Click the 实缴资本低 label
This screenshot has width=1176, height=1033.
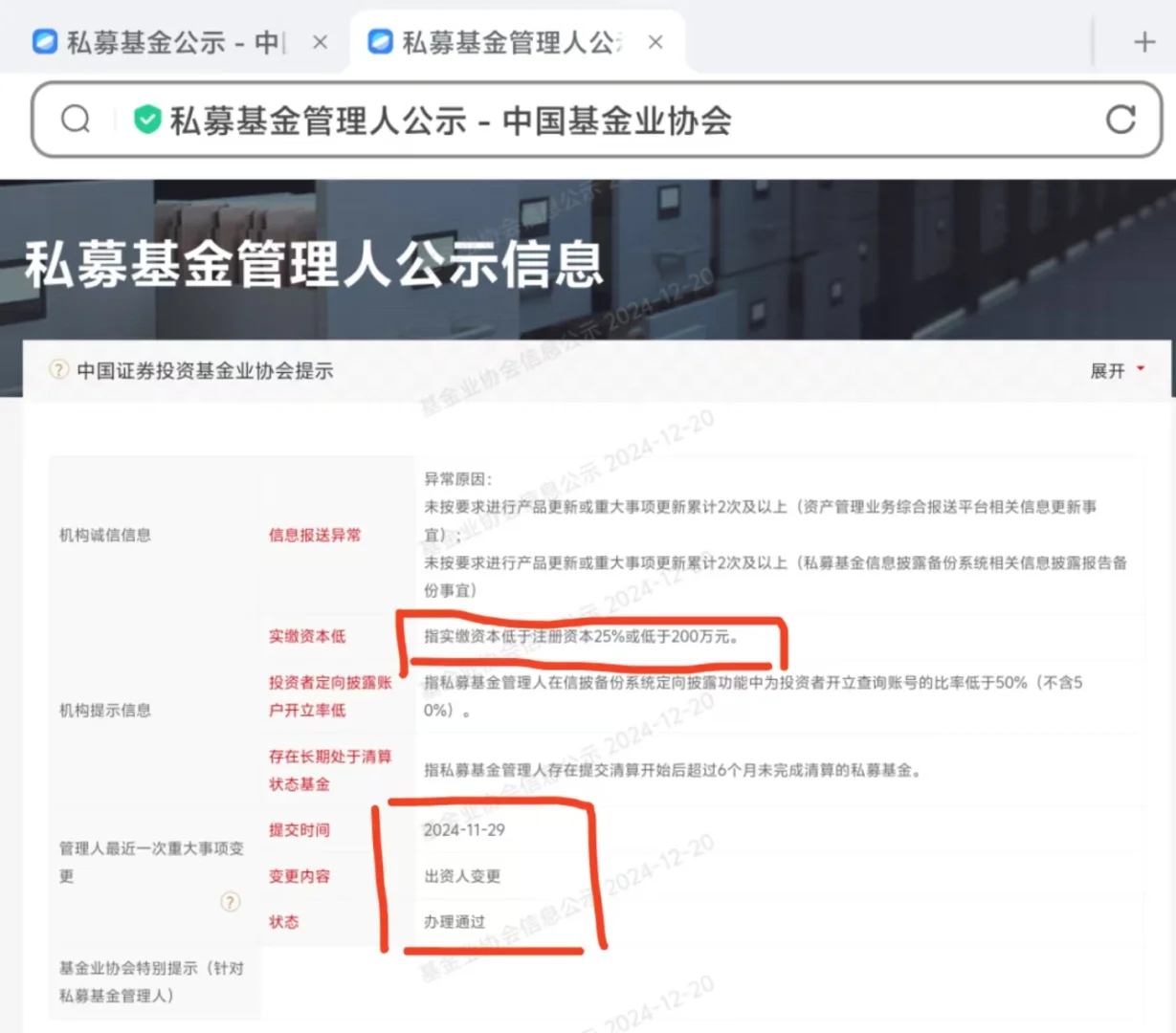(307, 636)
